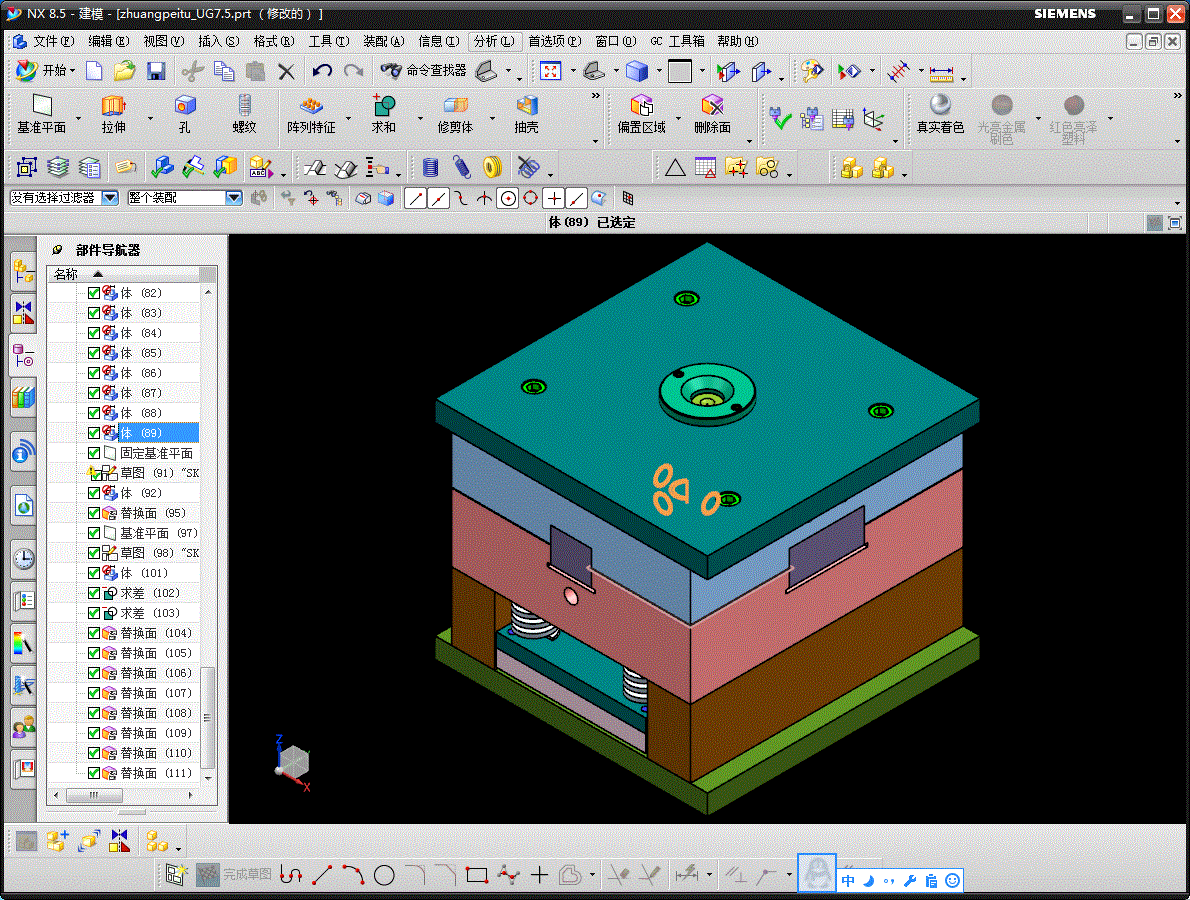Open the 求和 dropdown arrow
The width and height of the screenshot is (1190, 900).
[420, 118]
